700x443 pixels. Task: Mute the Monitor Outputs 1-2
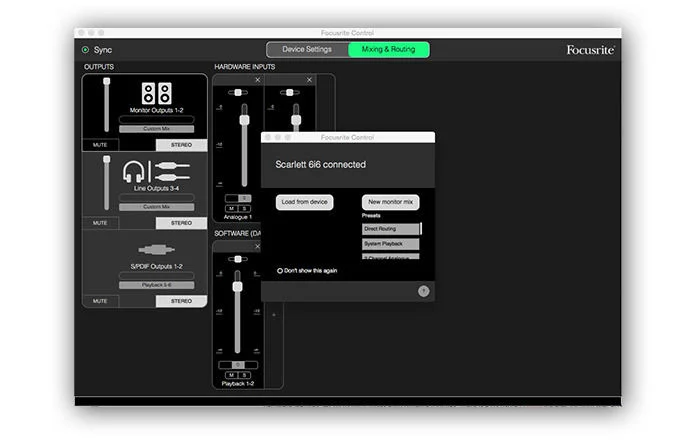pos(100,145)
